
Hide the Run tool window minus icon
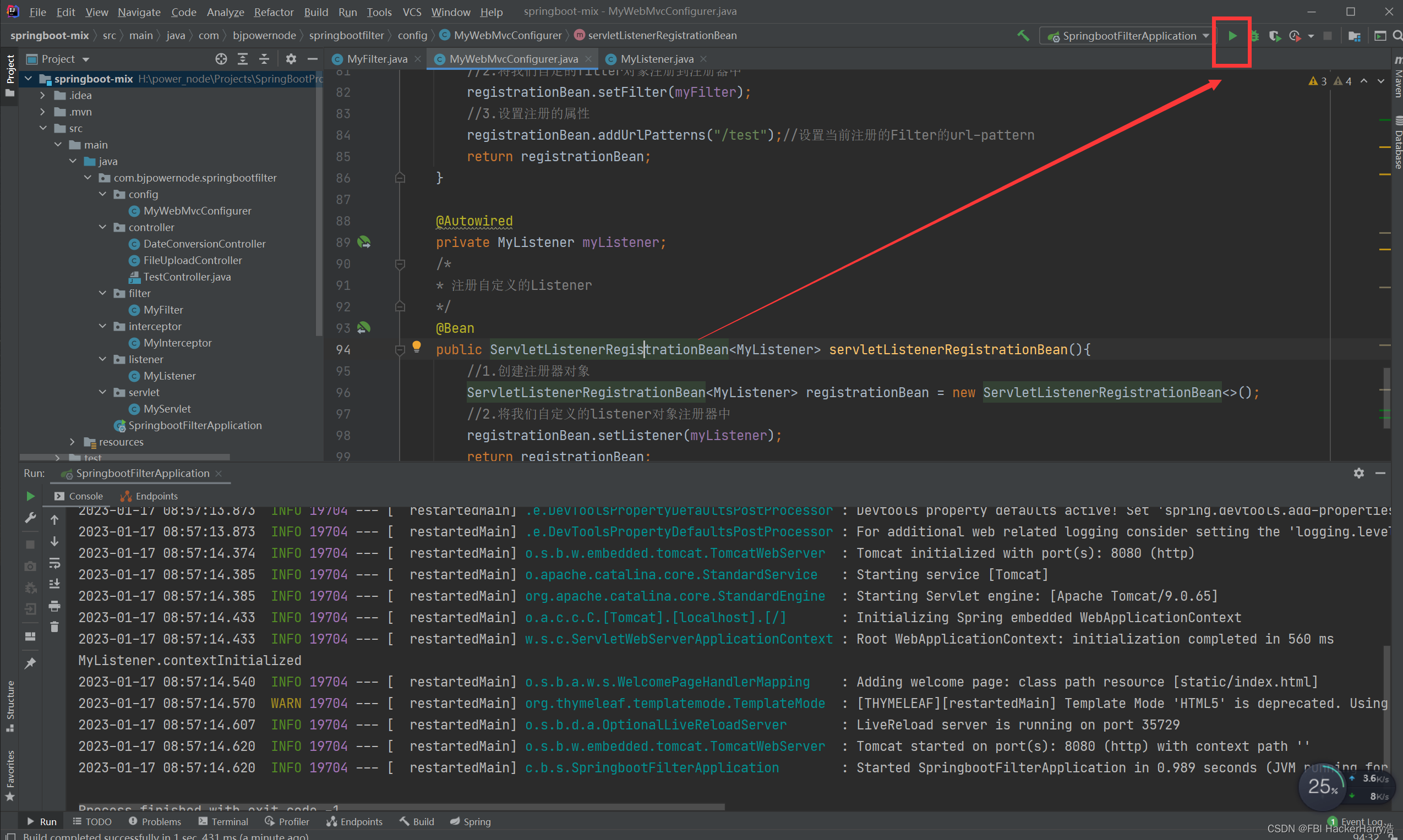point(1380,473)
